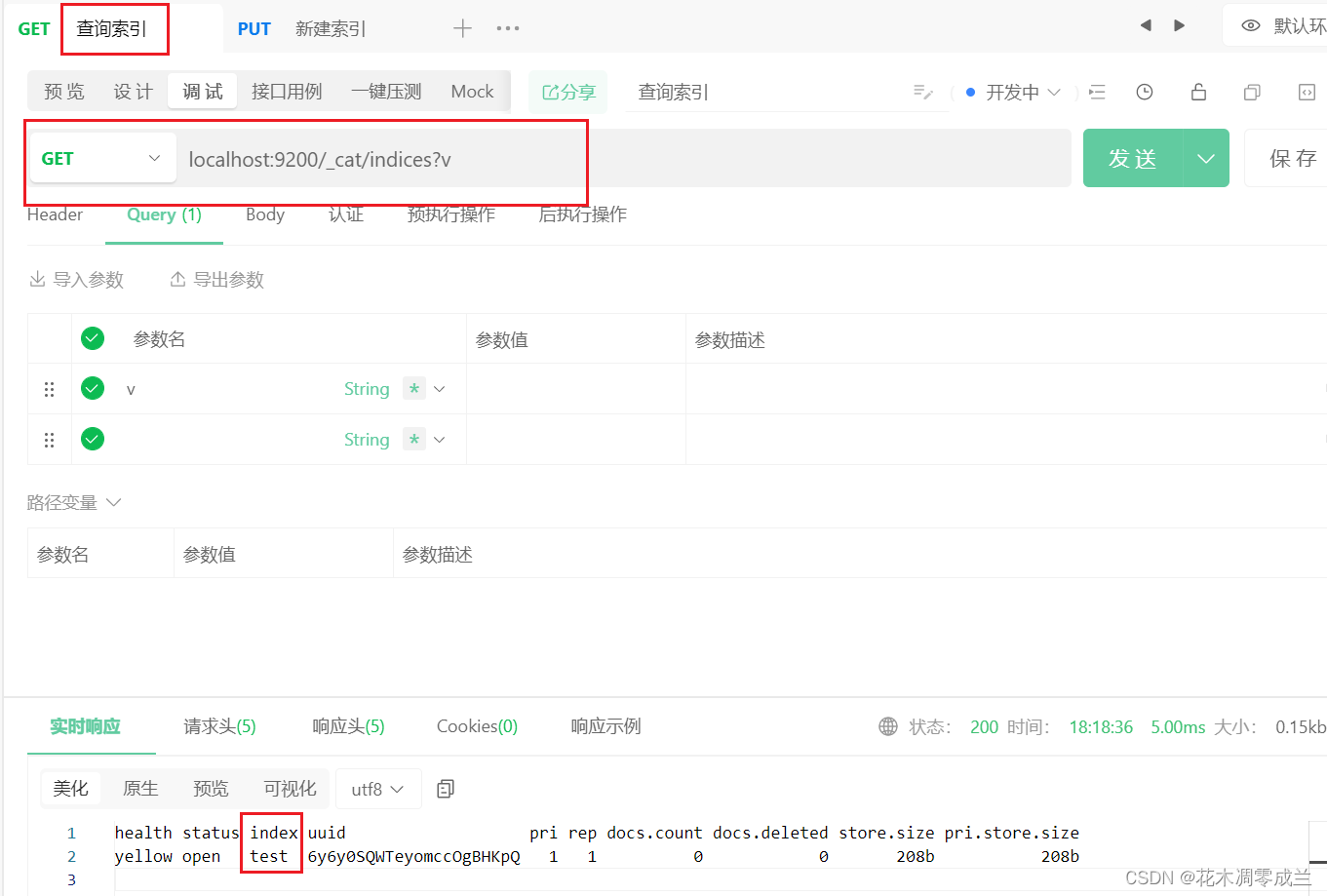Open type dropdown chevron for parameter v
The height and width of the screenshot is (896, 1327).
click(x=440, y=389)
